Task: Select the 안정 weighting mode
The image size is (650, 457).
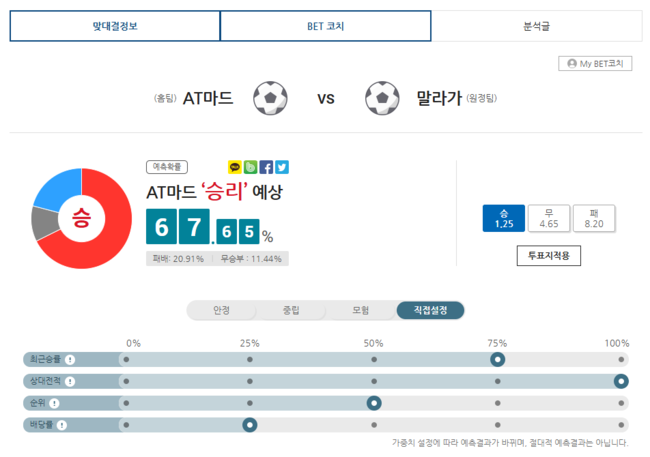Action: (x=221, y=310)
